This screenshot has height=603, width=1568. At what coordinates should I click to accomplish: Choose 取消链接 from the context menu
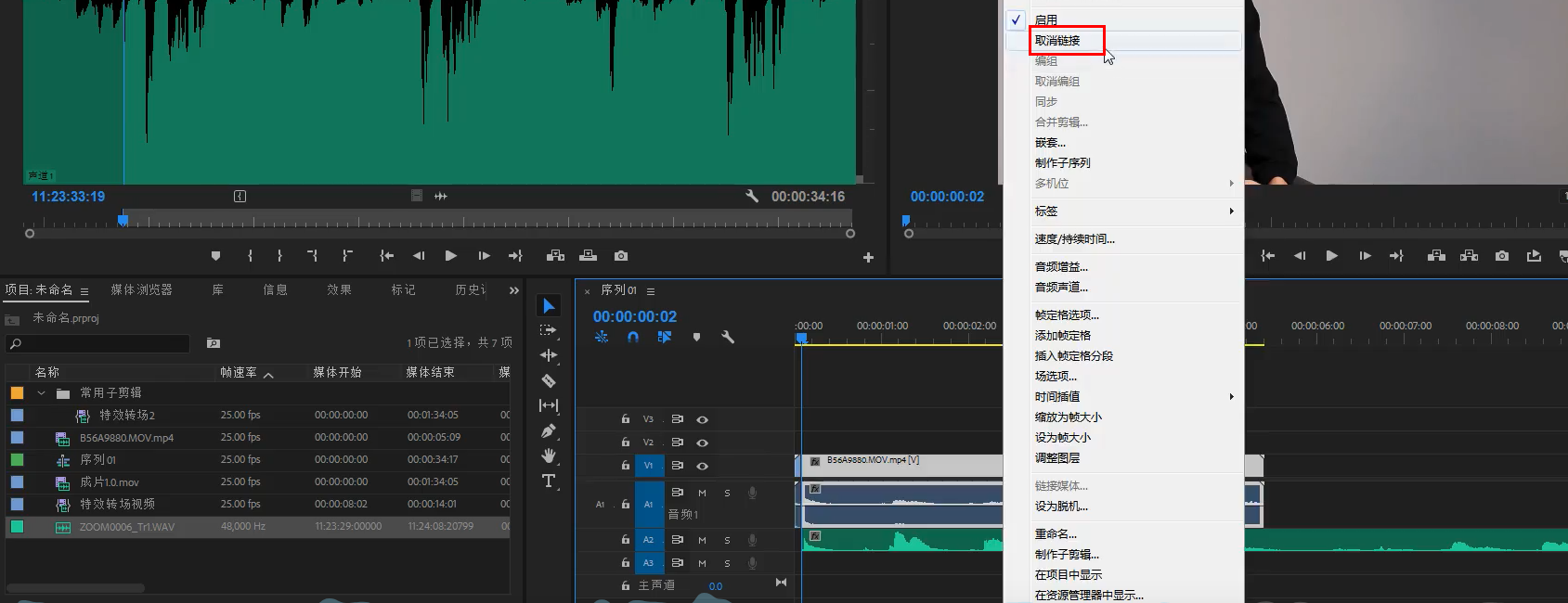[1123, 41]
